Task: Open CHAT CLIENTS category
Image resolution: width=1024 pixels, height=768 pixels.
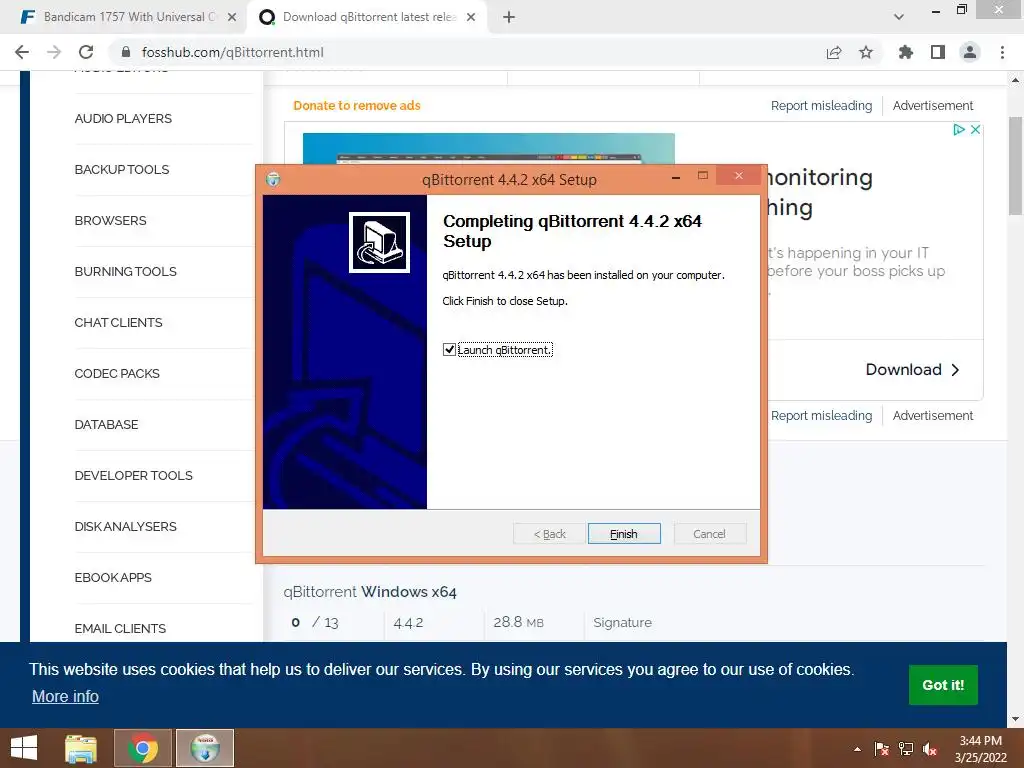Action: tap(118, 323)
